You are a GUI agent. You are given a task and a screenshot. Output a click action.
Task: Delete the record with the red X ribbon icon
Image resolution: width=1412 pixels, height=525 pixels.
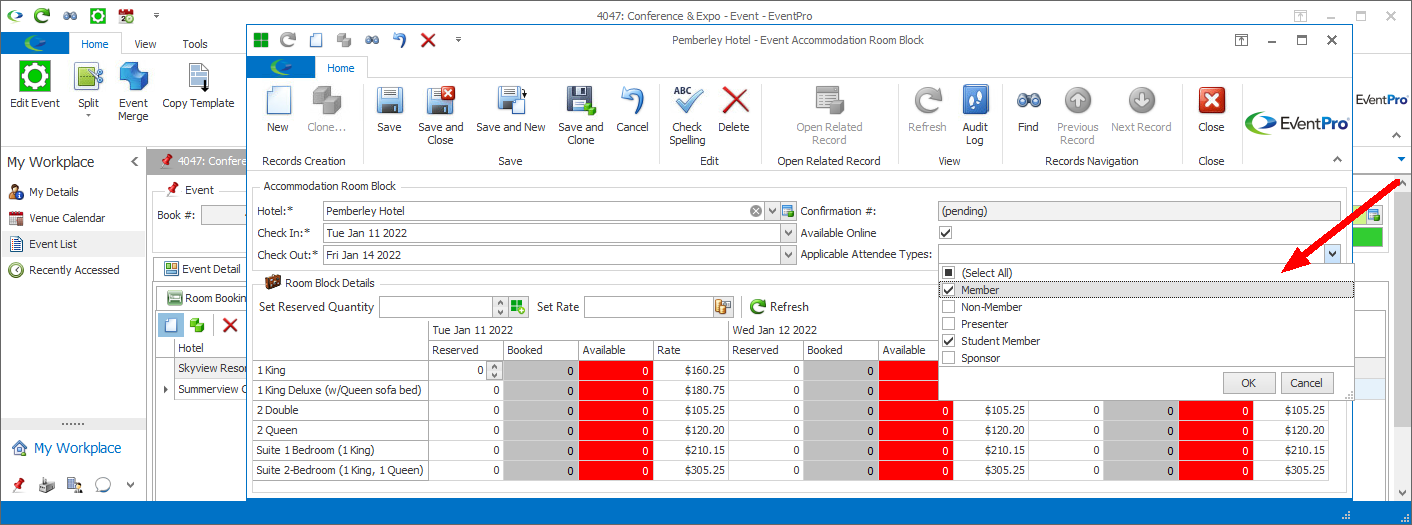pyautogui.click(x=734, y=110)
